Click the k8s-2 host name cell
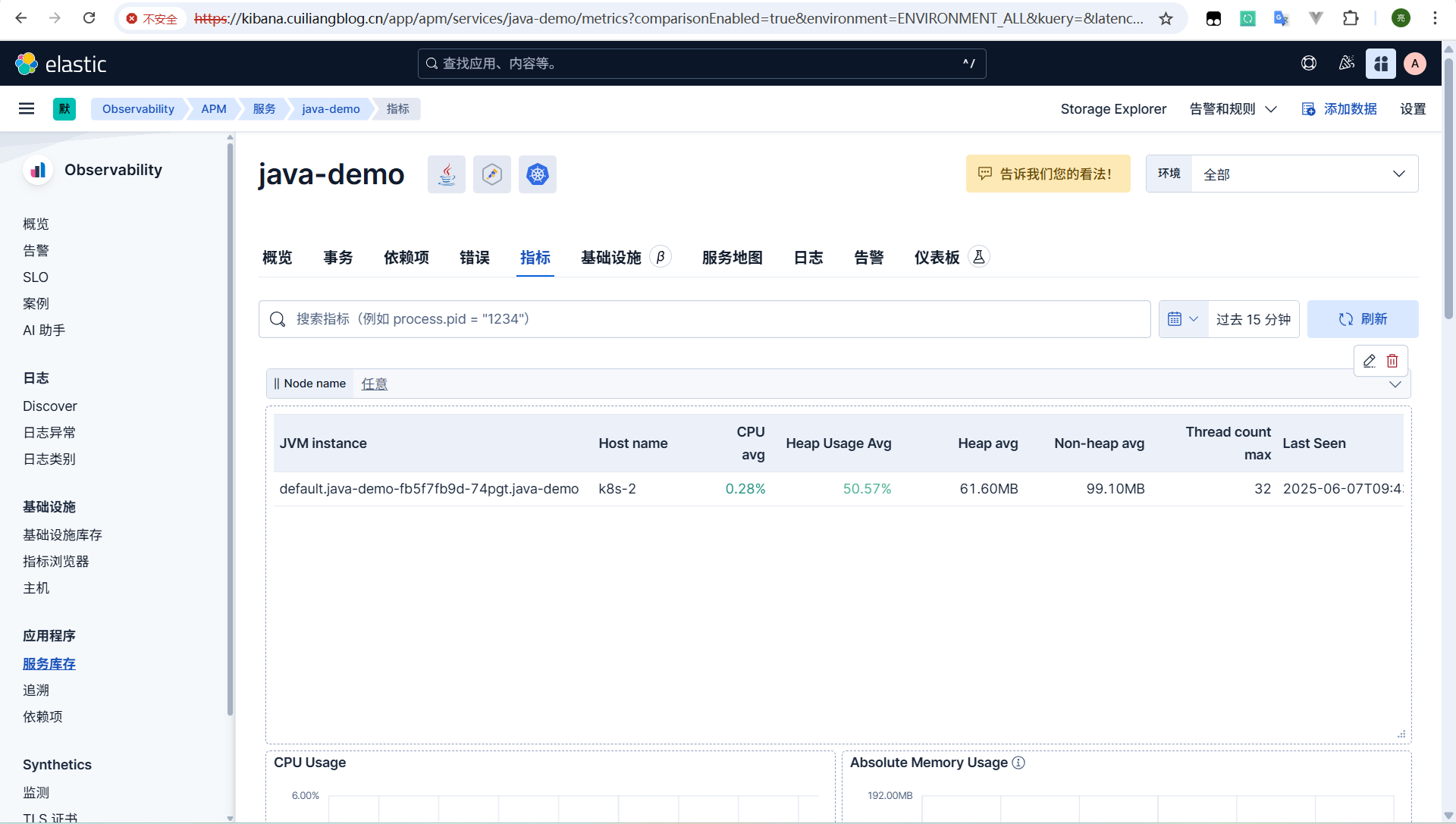This screenshot has height=824, width=1456. [617, 489]
